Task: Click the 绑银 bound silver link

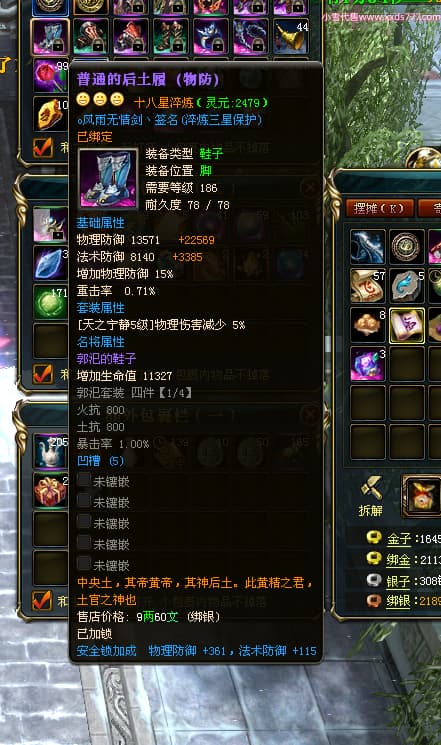Action: tap(399, 601)
